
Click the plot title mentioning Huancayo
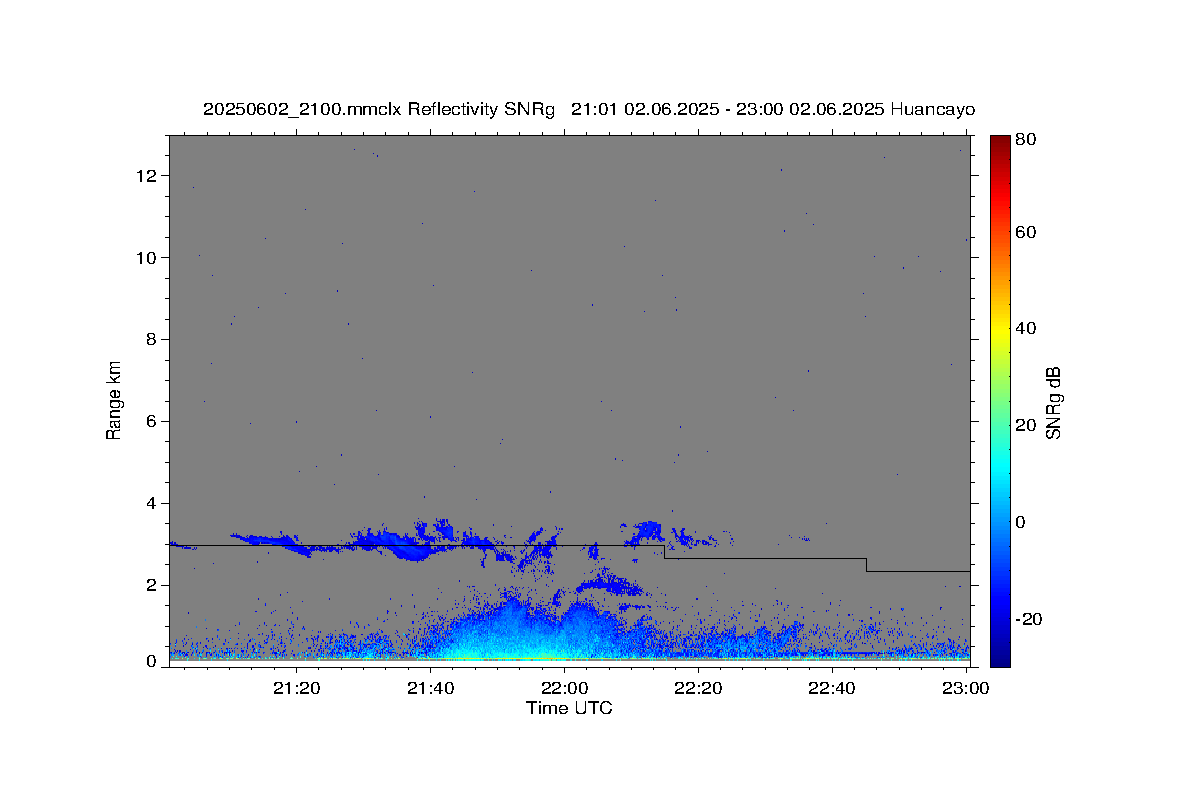tap(589, 109)
